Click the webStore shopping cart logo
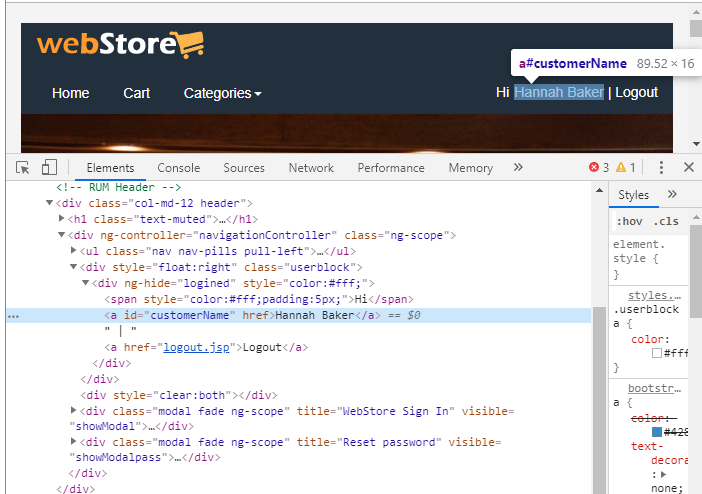Screen dimensions: 702x494 coord(120,45)
